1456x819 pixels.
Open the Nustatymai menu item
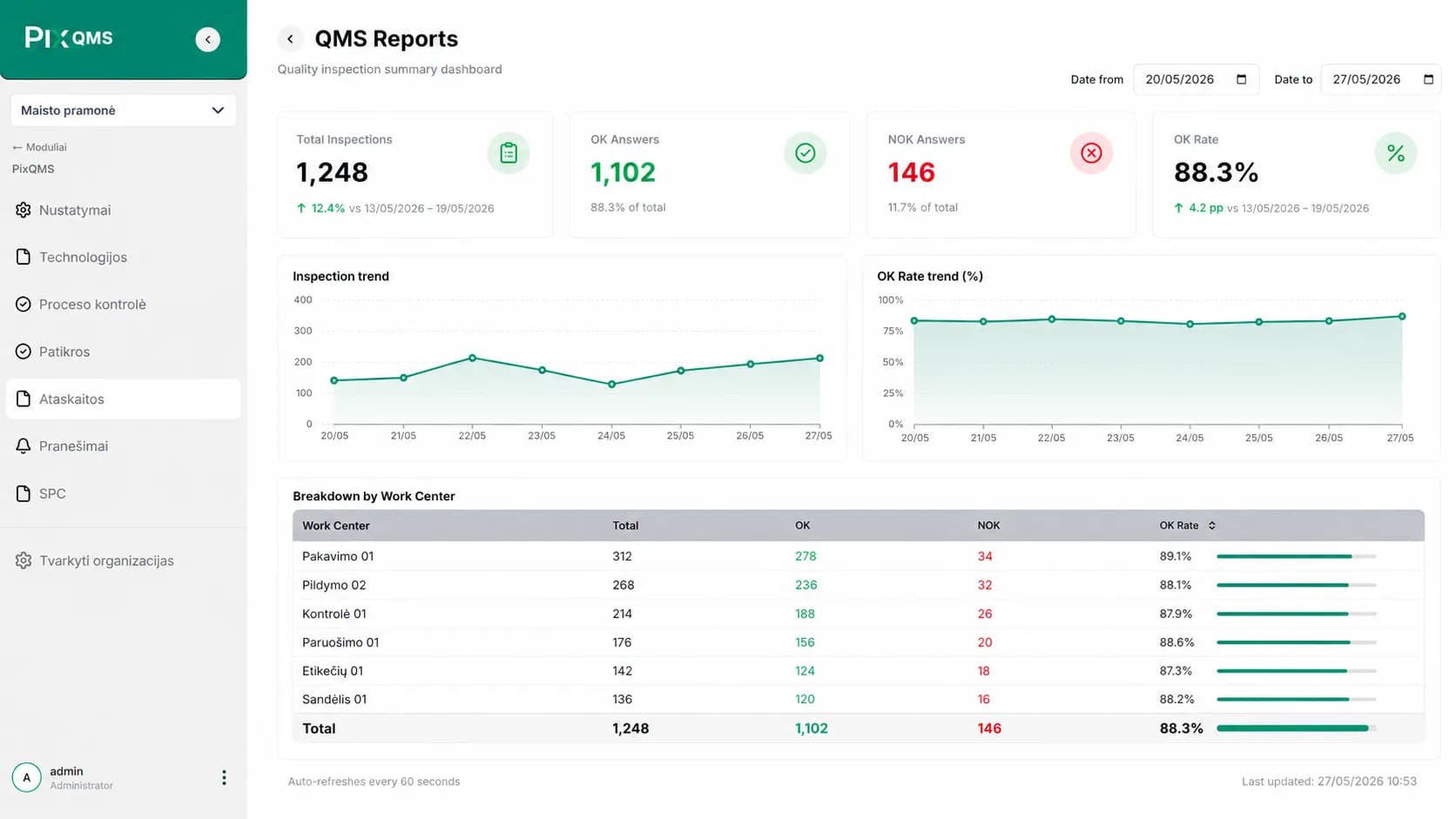pyautogui.click(x=124, y=210)
